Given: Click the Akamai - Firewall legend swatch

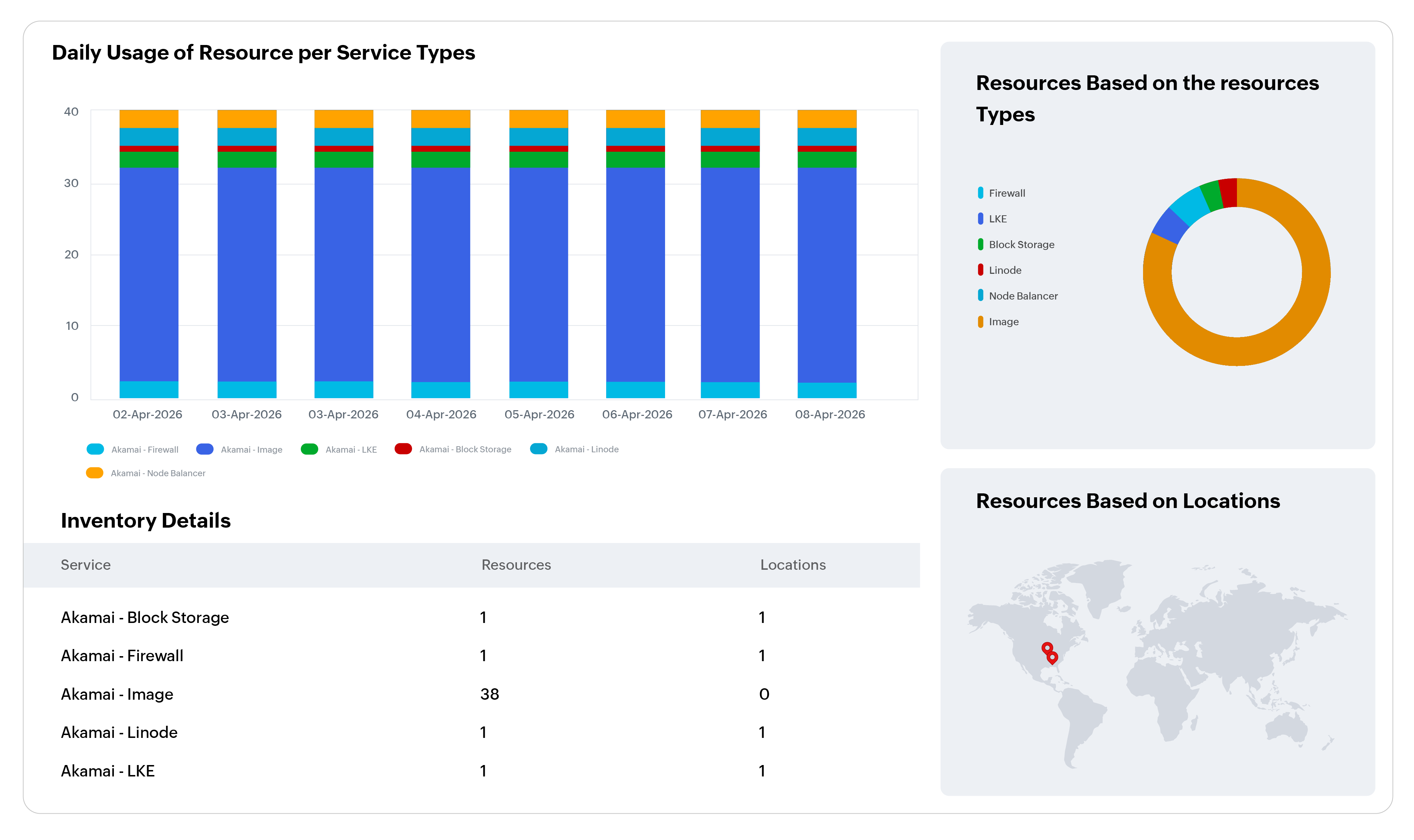Looking at the screenshot, I should [95, 449].
